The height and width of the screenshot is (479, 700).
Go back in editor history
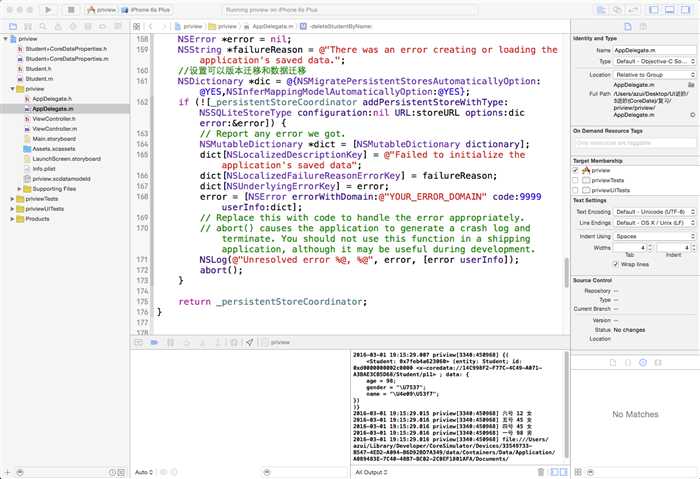click(150, 27)
